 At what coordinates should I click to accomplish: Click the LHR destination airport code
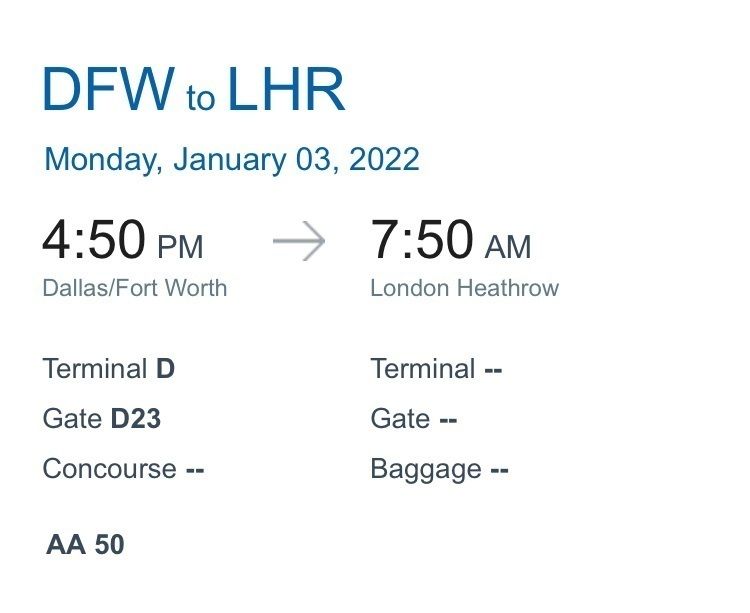pos(286,89)
